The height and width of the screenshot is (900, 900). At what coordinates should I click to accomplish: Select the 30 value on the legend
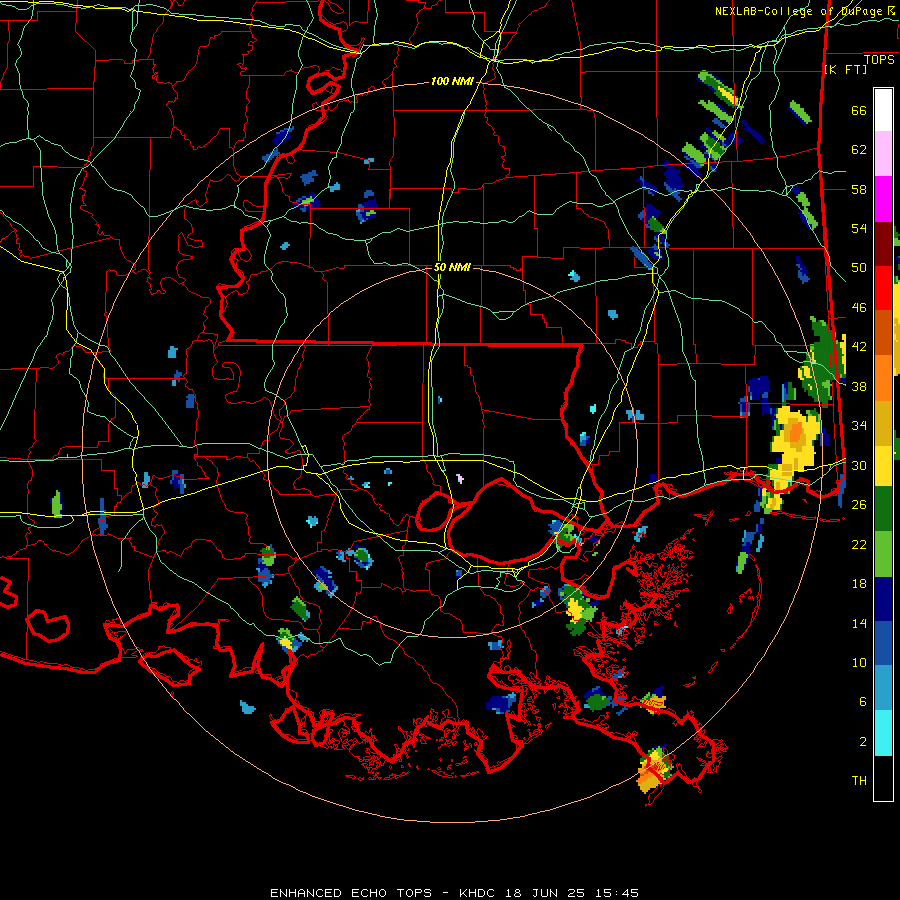click(859, 465)
